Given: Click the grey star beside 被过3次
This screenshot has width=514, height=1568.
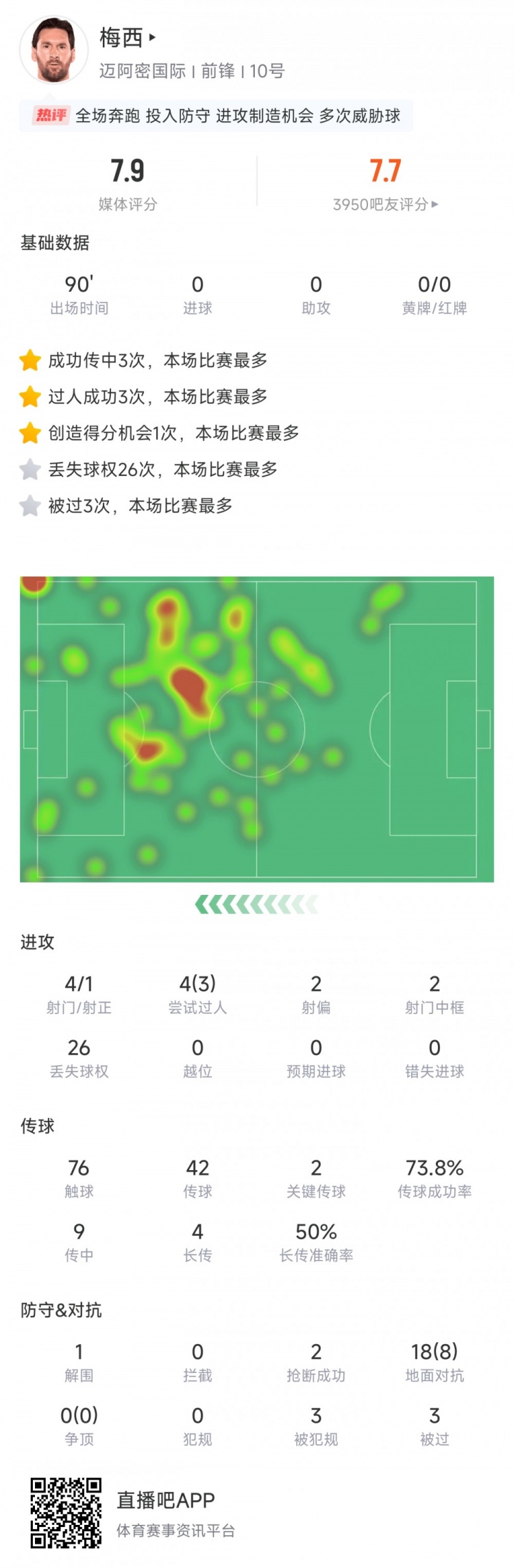Looking at the screenshot, I should click(x=30, y=506).
